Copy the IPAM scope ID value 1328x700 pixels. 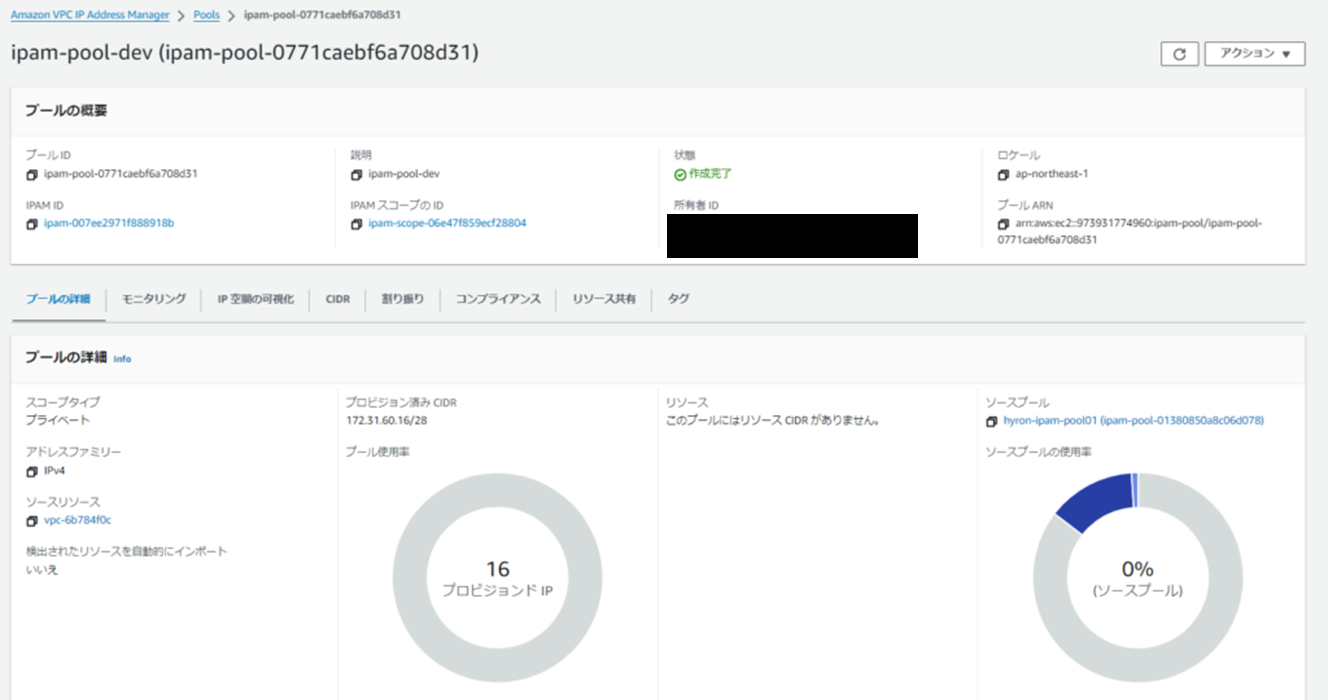(x=356, y=224)
